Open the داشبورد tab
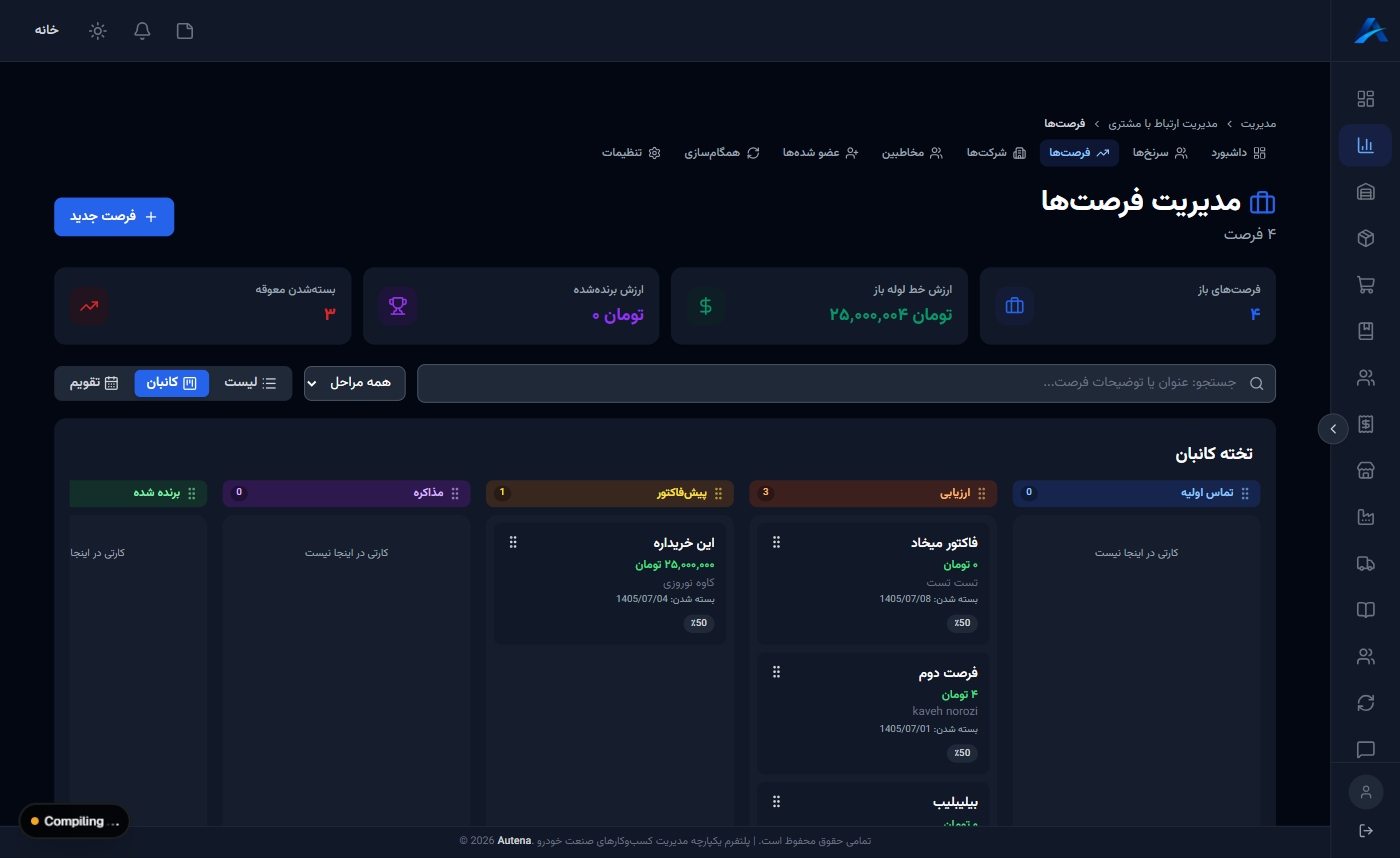This screenshot has width=1400, height=858. coord(1239,153)
